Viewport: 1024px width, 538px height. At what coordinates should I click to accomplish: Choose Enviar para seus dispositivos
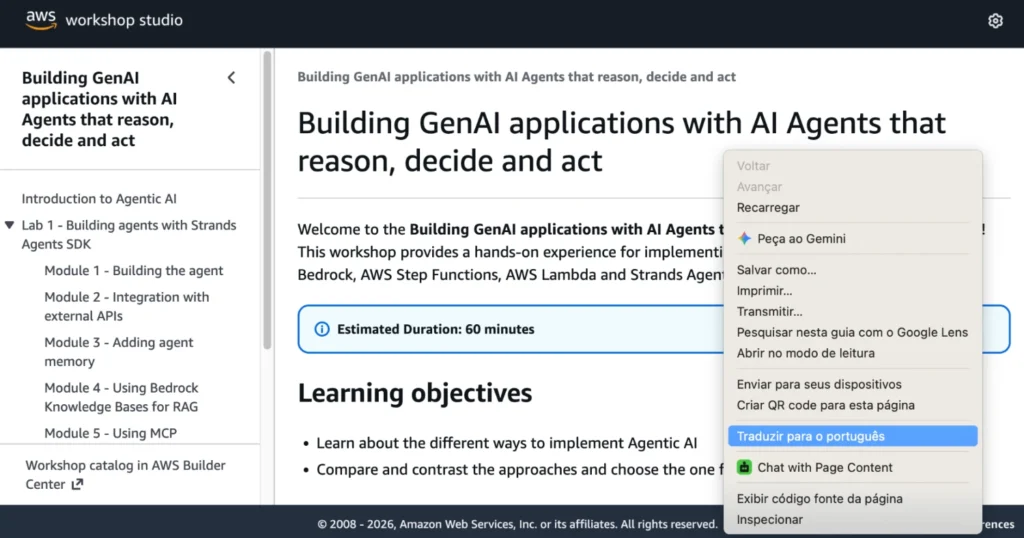point(852,385)
